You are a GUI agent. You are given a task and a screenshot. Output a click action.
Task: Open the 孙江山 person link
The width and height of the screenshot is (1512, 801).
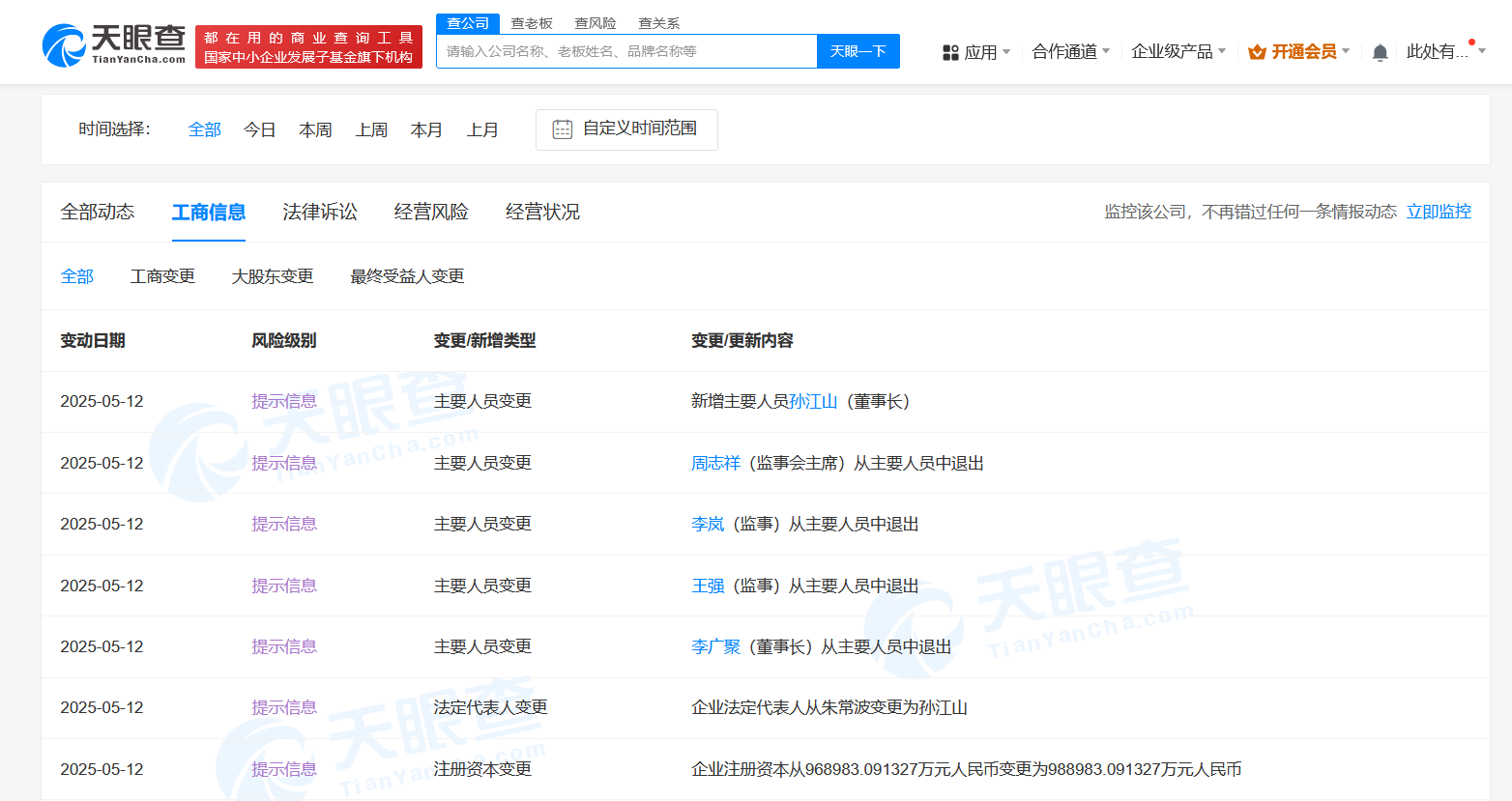tap(813, 401)
